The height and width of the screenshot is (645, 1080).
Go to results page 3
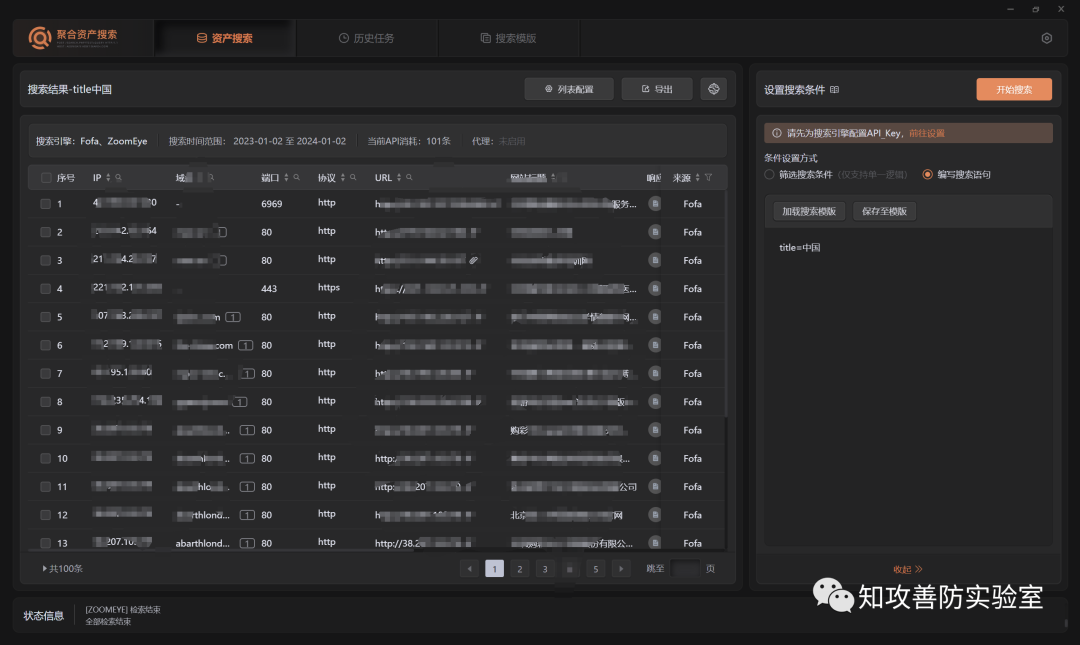[545, 569]
